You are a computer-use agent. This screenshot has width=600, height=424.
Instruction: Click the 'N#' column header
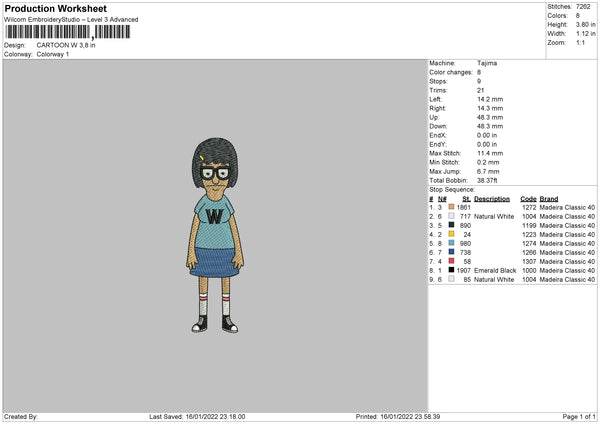click(442, 199)
